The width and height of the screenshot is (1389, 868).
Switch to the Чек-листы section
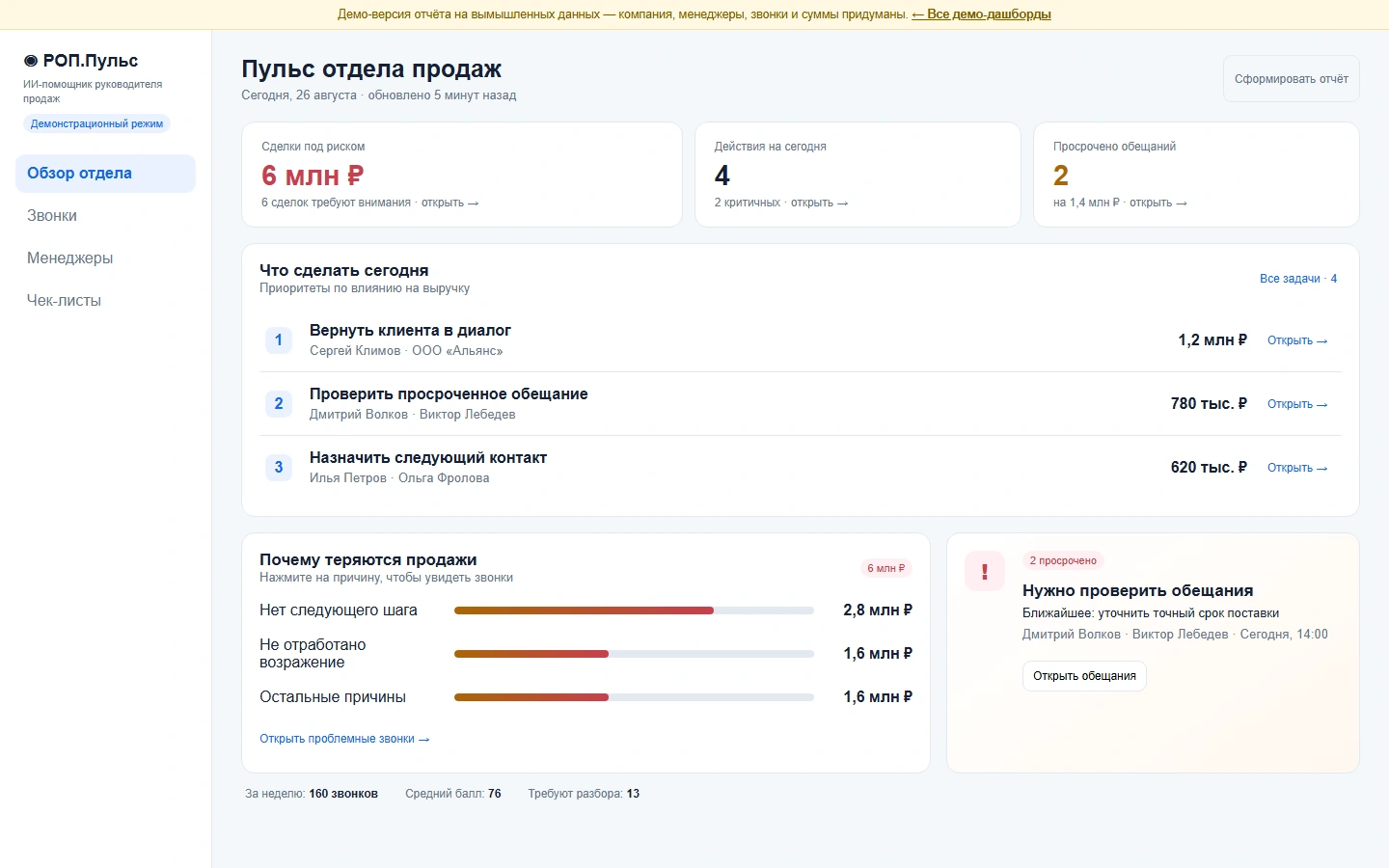click(x=105, y=301)
